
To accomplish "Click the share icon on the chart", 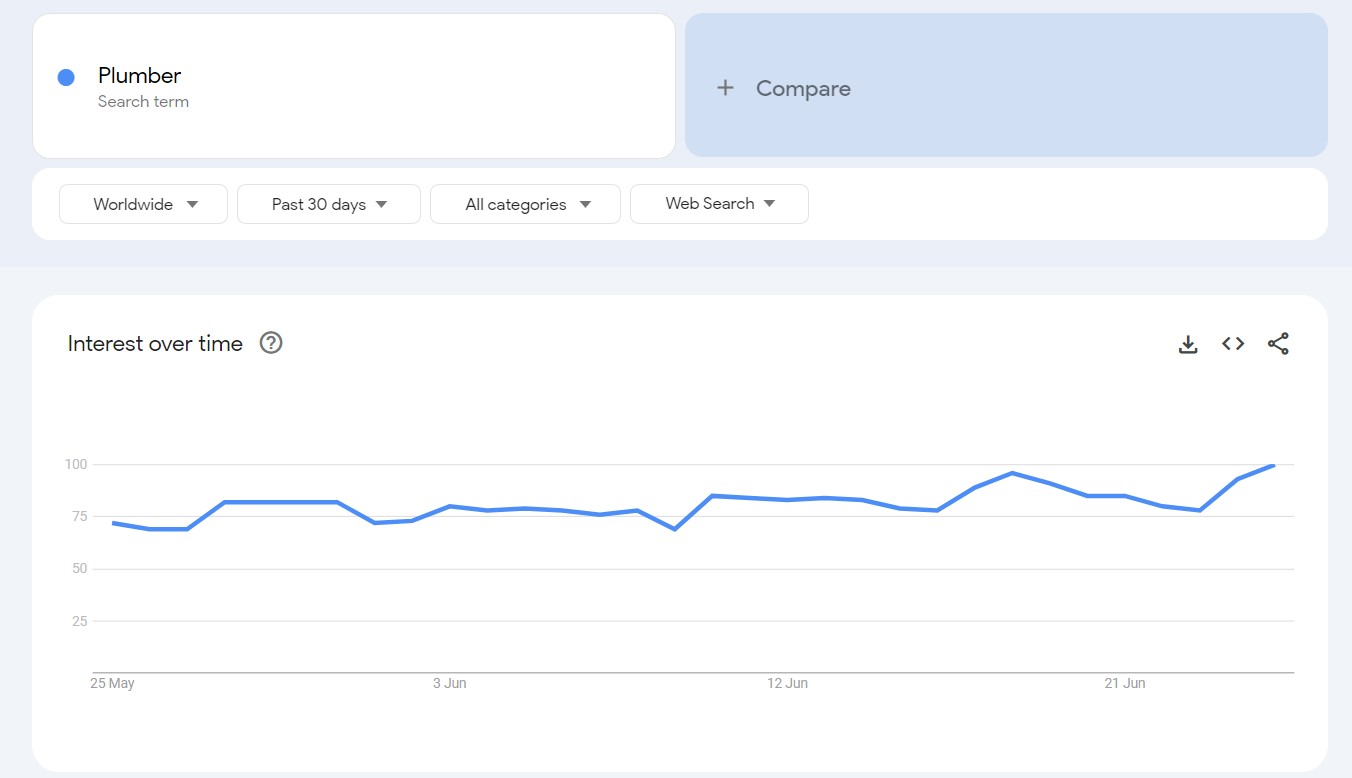I will 1278,344.
